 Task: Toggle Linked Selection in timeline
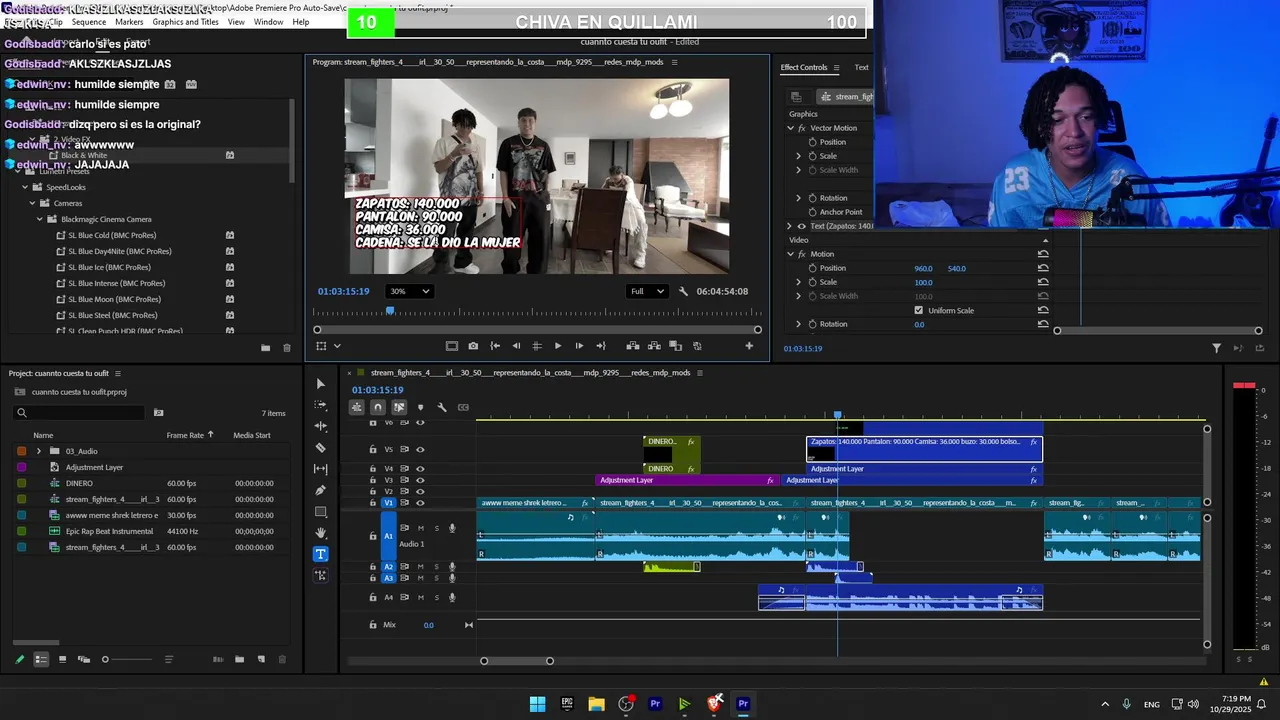coord(399,407)
